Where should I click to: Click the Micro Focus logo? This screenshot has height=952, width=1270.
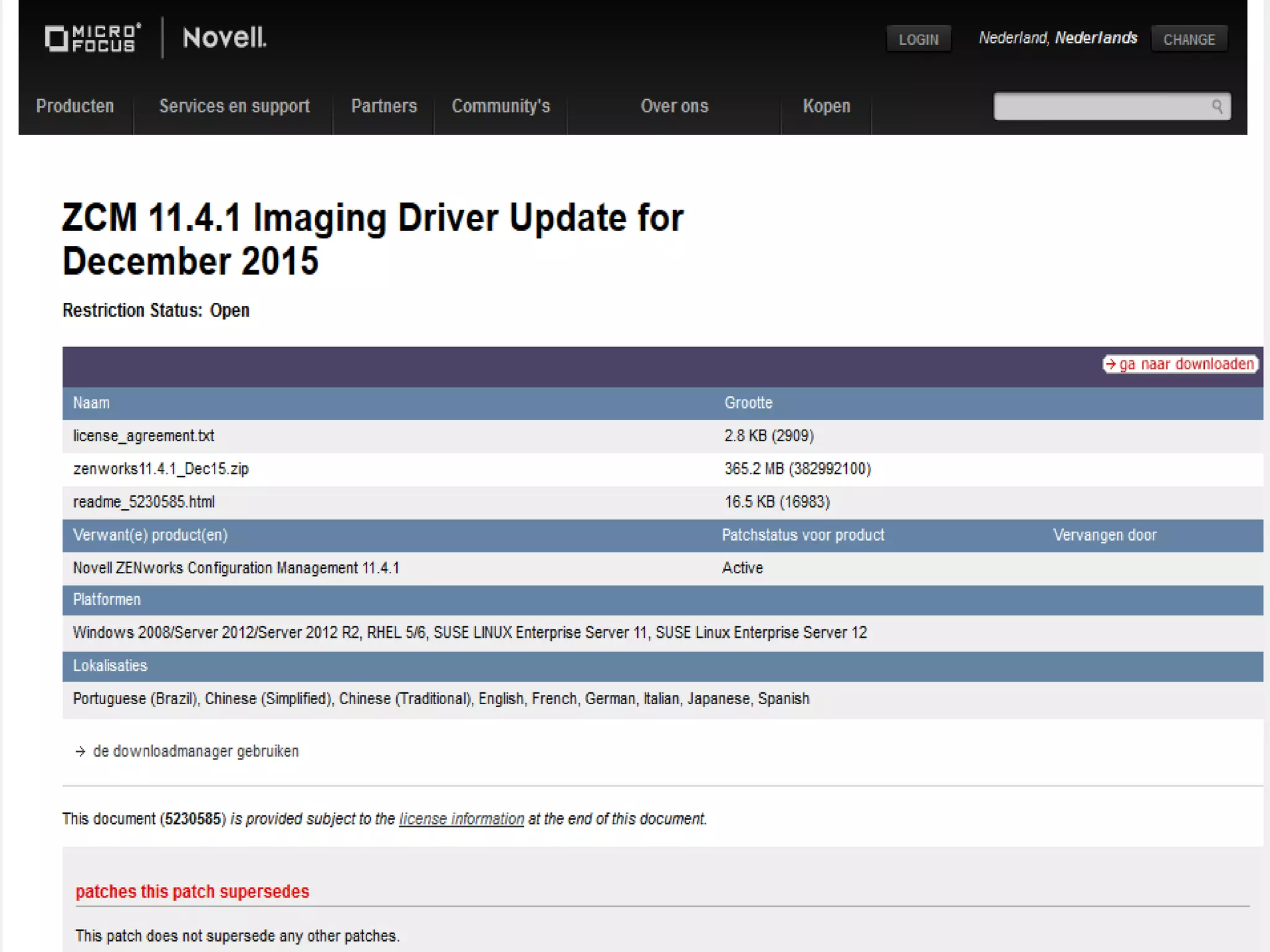(93, 38)
